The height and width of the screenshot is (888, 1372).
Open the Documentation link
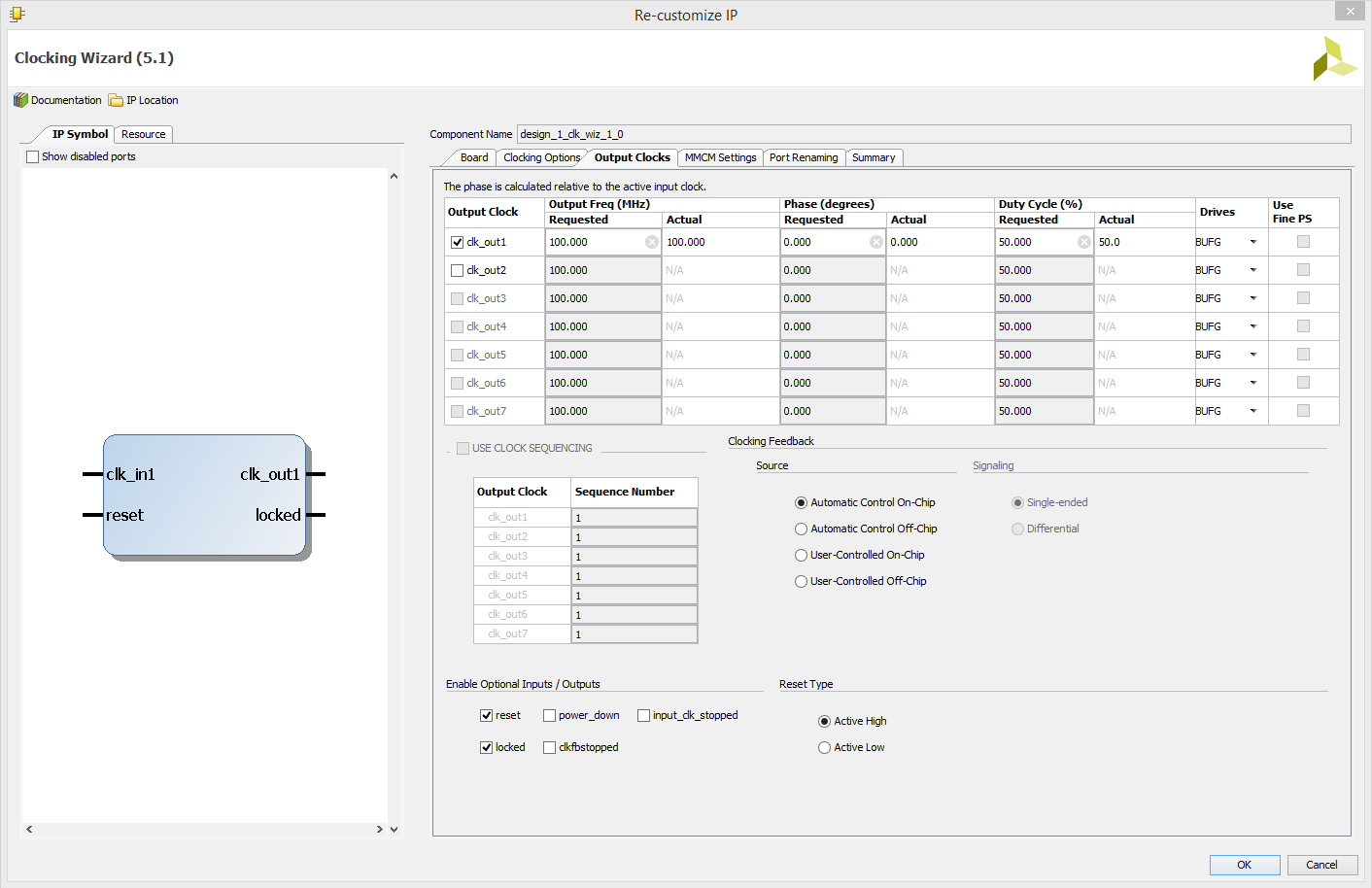click(66, 100)
